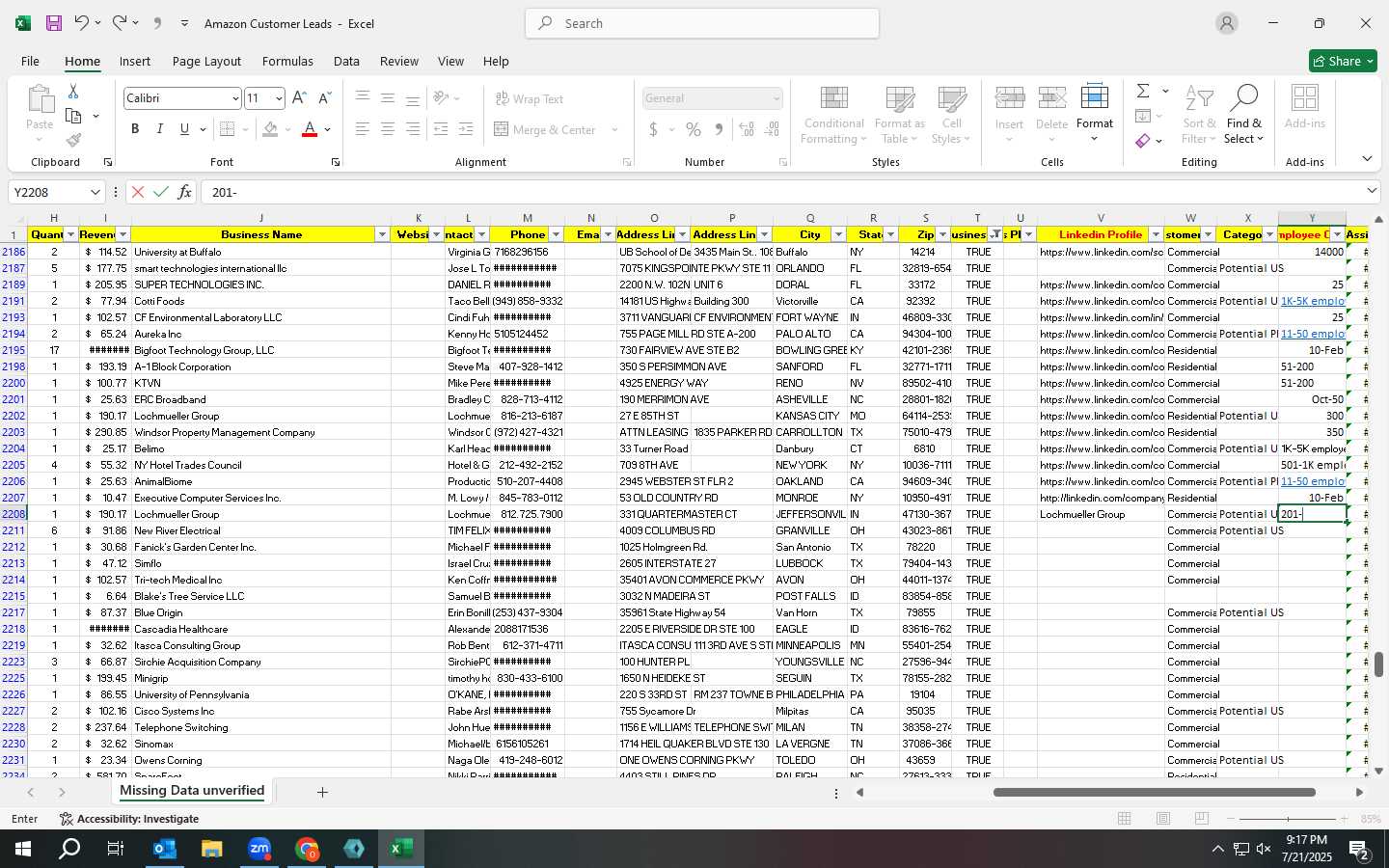Toggle Underline formatting
Screen dimensions: 1389x868
(x=184, y=129)
